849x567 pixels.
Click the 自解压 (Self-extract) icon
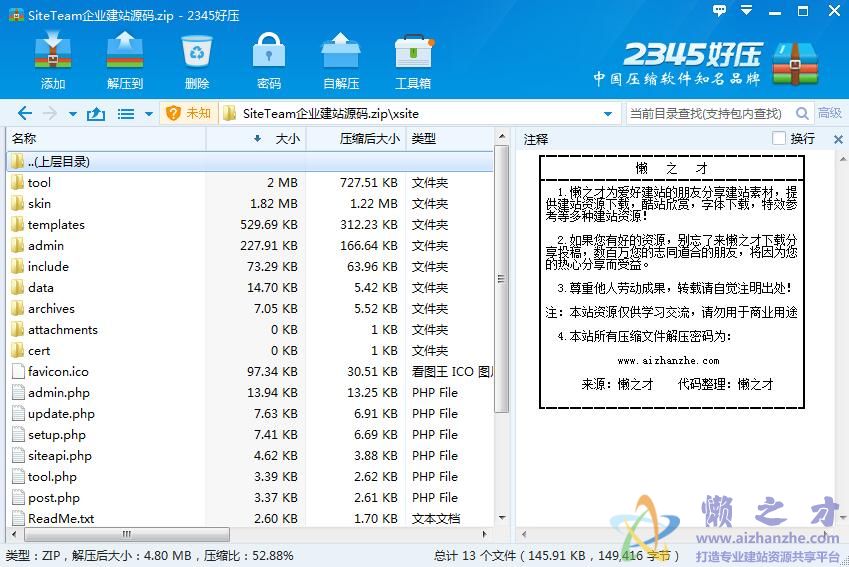point(341,60)
